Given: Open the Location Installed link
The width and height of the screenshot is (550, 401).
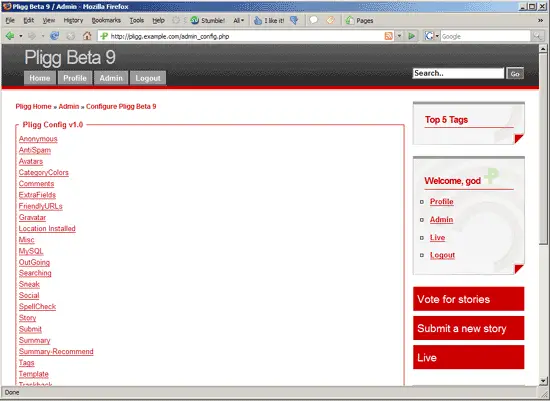Looking at the screenshot, I should coord(47,229).
